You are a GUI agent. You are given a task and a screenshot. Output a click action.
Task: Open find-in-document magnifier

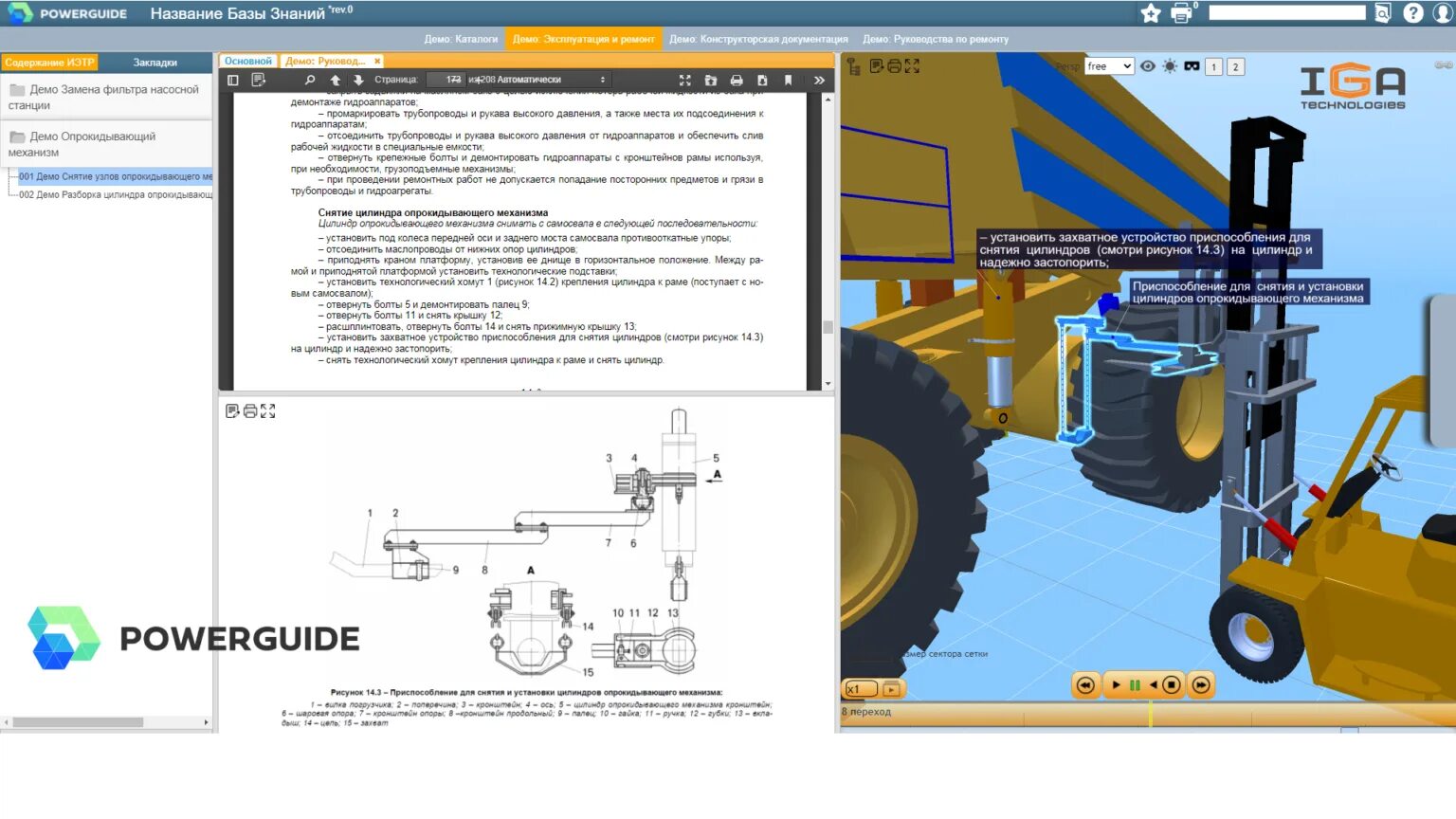coord(309,81)
